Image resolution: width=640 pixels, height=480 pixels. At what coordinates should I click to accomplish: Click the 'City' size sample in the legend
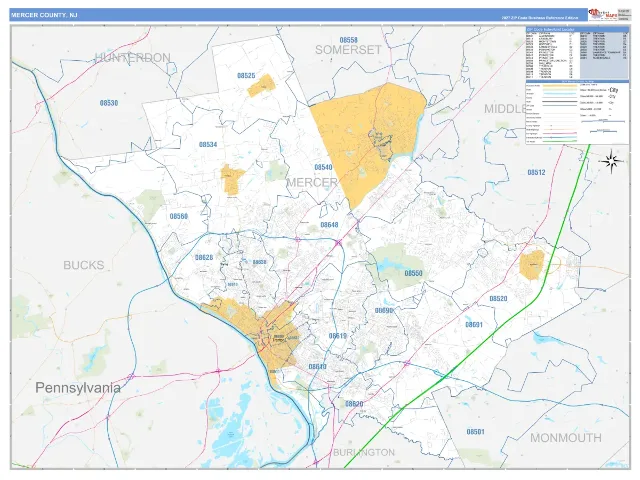(613, 90)
